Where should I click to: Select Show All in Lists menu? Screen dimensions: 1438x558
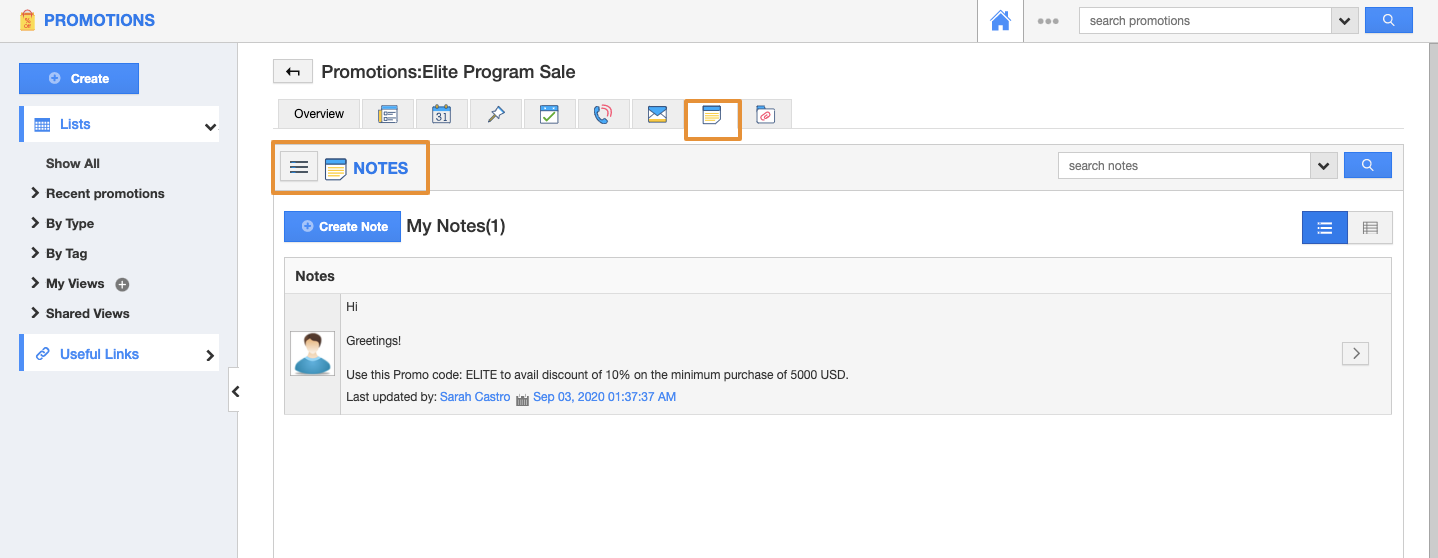coord(73,163)
